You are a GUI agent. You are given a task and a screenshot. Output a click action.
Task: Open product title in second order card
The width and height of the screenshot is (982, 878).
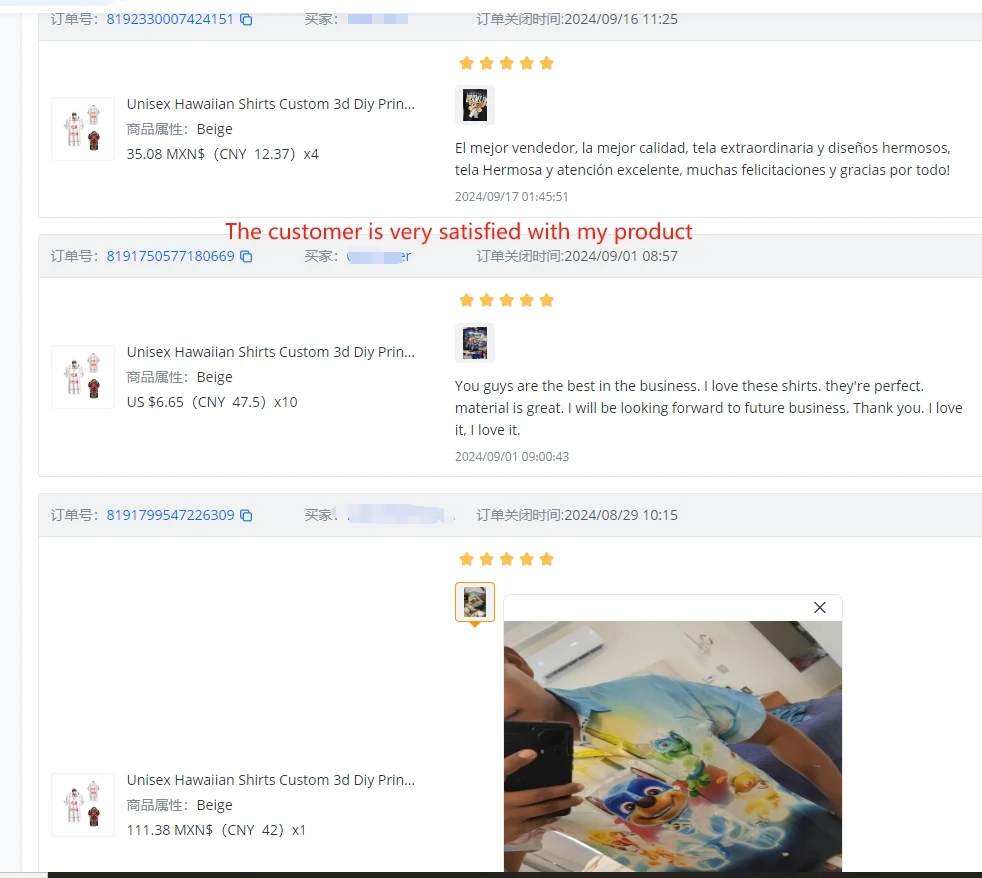(x=271, y=352)
